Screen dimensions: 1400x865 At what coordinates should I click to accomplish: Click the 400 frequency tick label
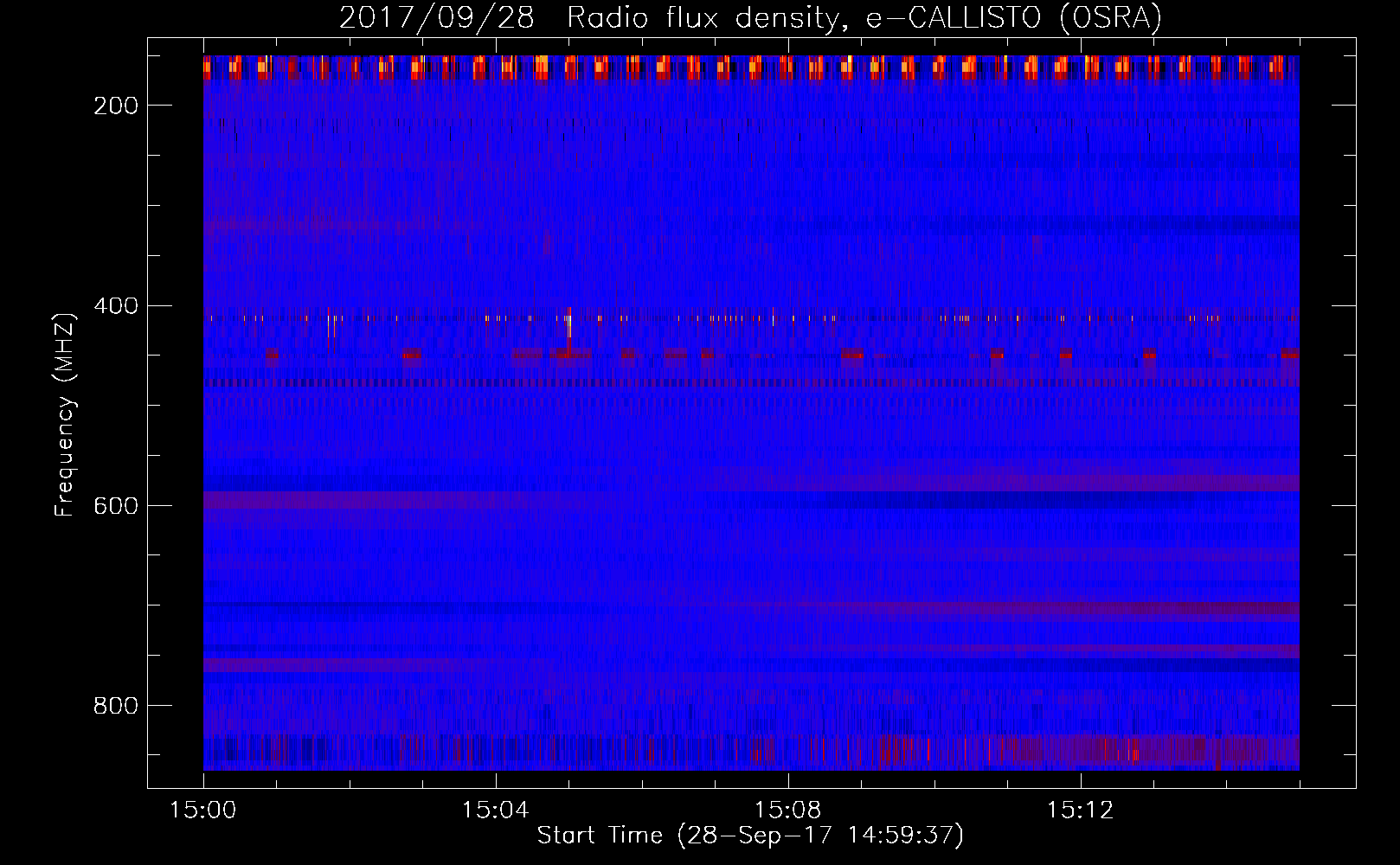(x=115, y=306)
